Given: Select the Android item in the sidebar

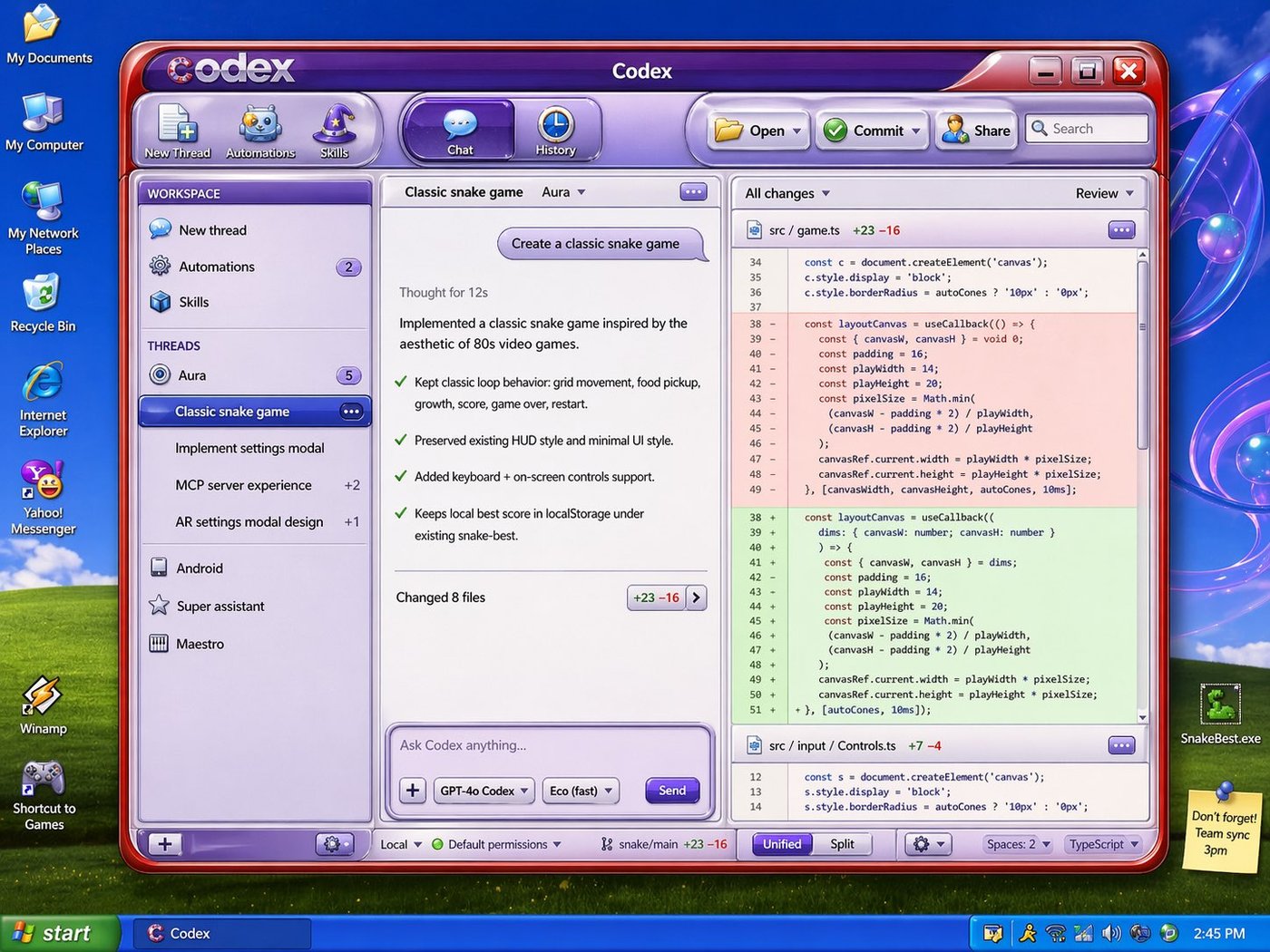Looking at the screenshot, I should (255, 568).
